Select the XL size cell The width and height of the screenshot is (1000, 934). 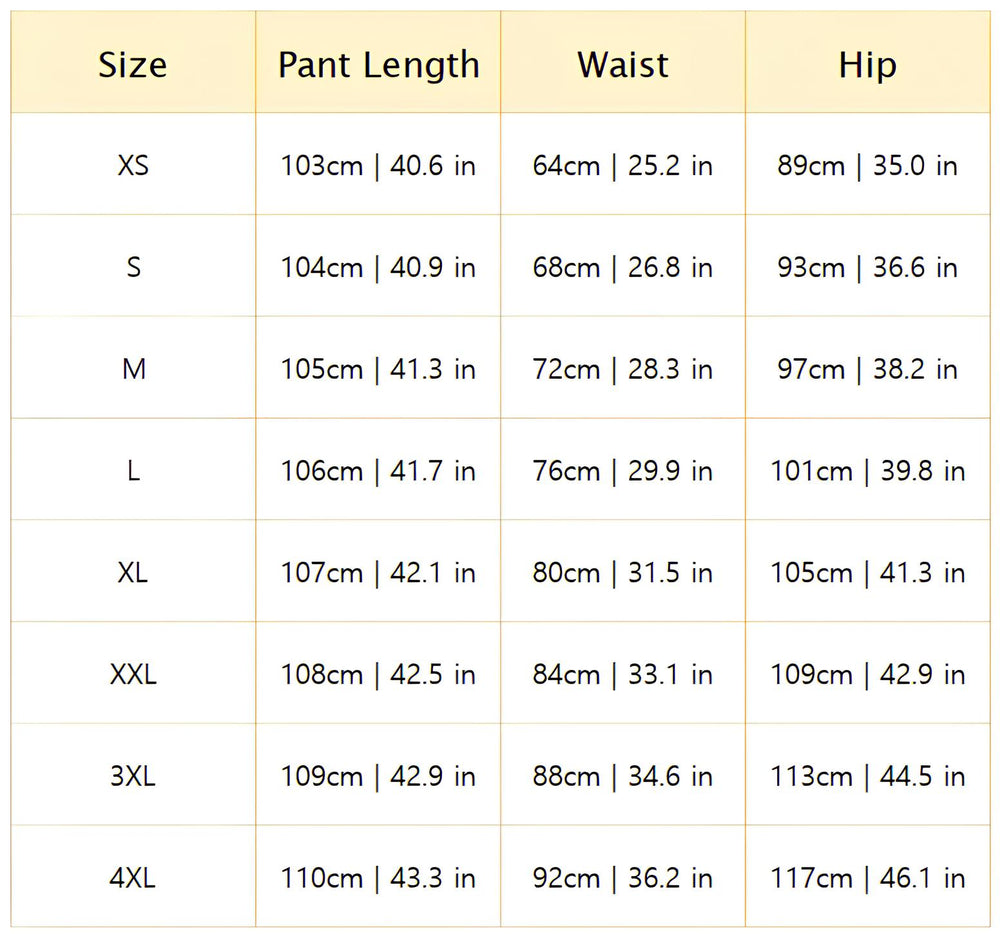coord(133,573)
